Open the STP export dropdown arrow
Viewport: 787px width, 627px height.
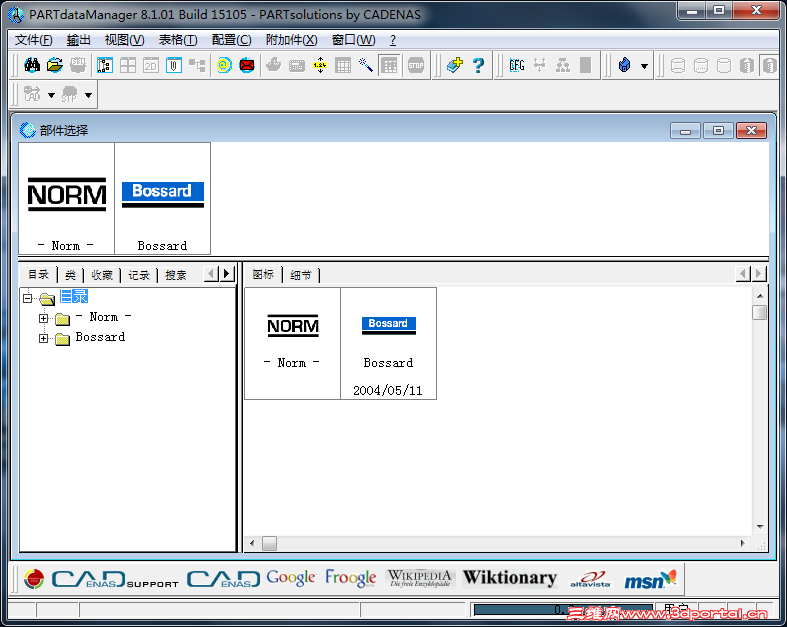pyautogui.click(x=88, y=95)
